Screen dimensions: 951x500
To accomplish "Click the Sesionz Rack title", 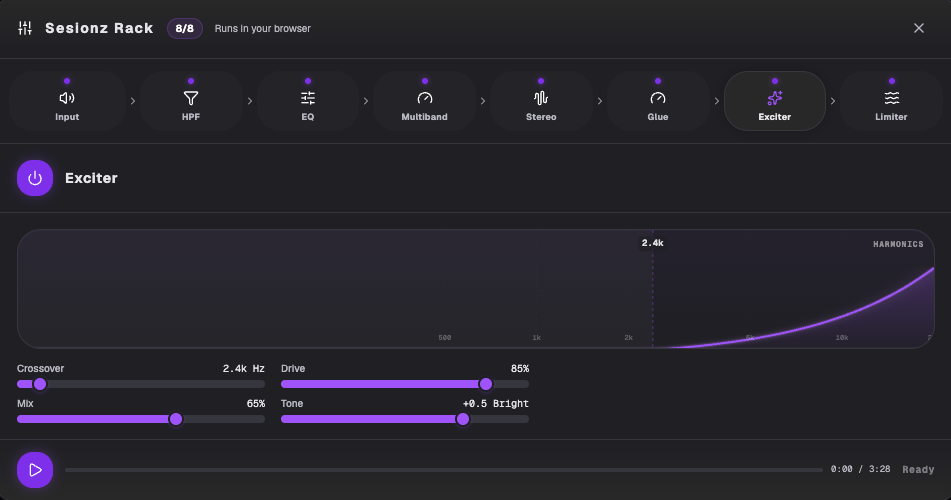I will [99, 28].
